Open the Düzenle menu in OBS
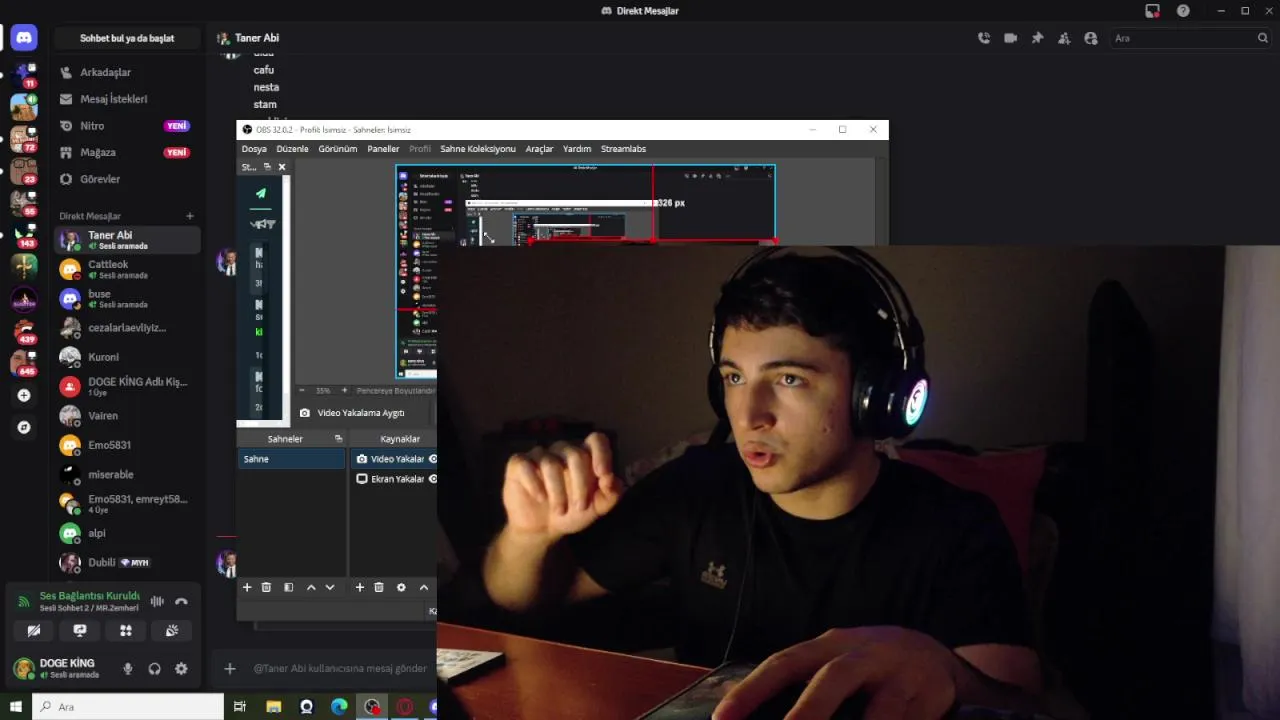The width and height of the screenshot is (1280, 720). pyautogui.click(x=293, y=149)
